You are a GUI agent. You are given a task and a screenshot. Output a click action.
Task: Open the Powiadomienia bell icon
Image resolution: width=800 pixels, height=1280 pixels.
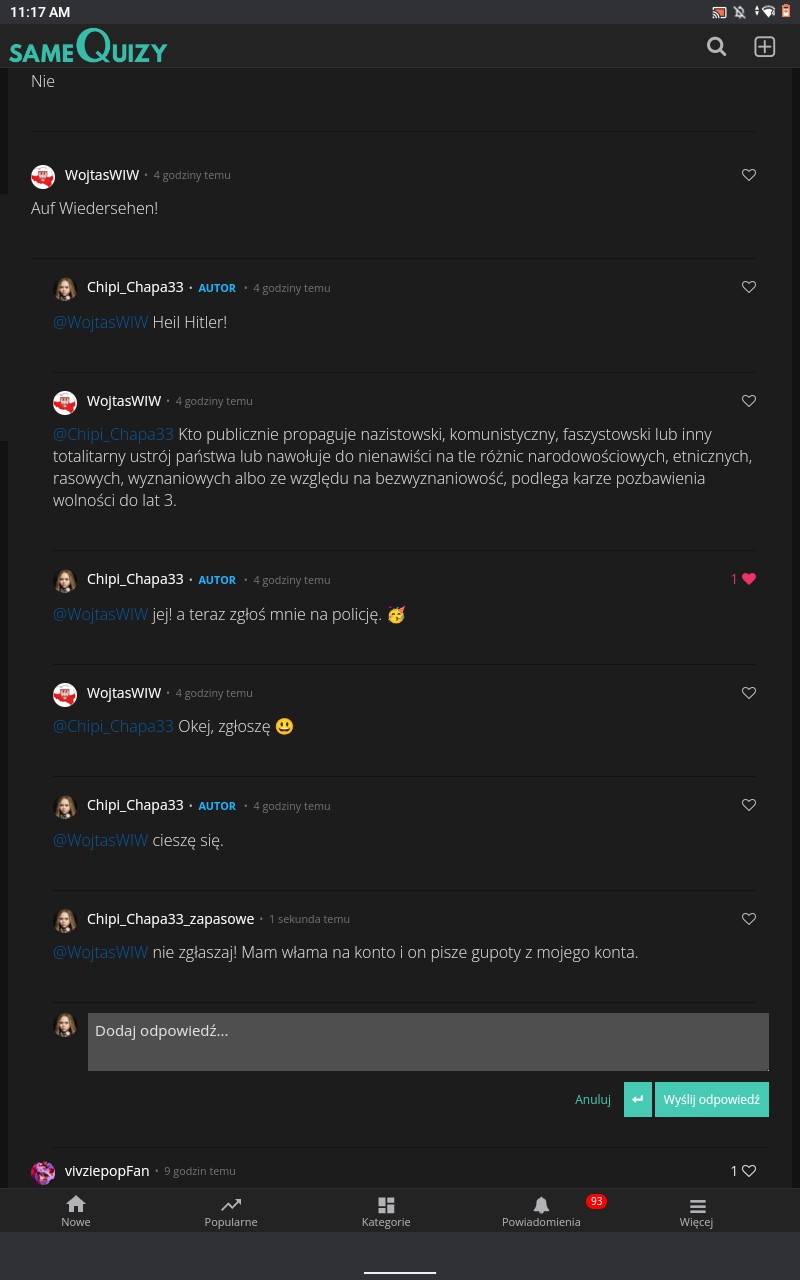(x=541, y=1207)
